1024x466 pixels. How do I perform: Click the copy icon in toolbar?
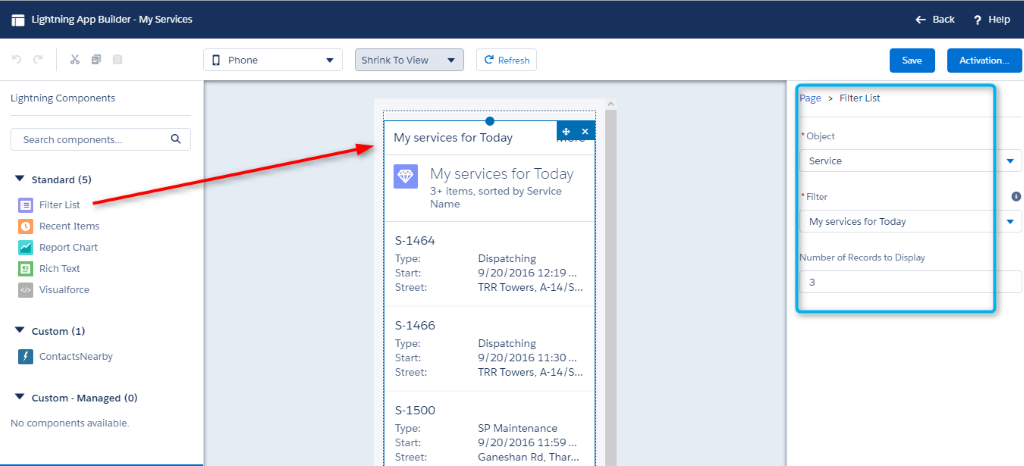97,59
